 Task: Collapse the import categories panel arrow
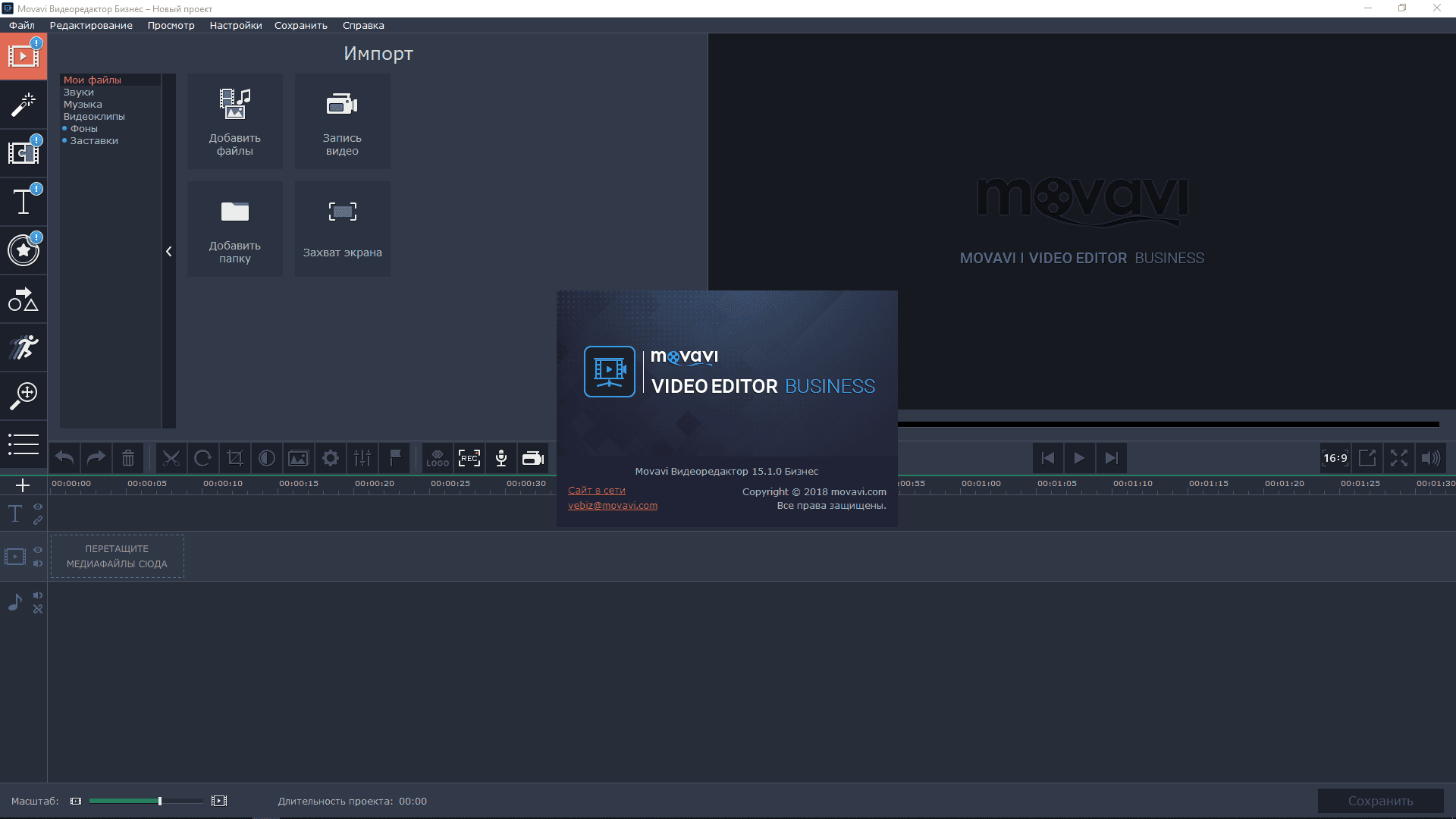coord(168,251)
